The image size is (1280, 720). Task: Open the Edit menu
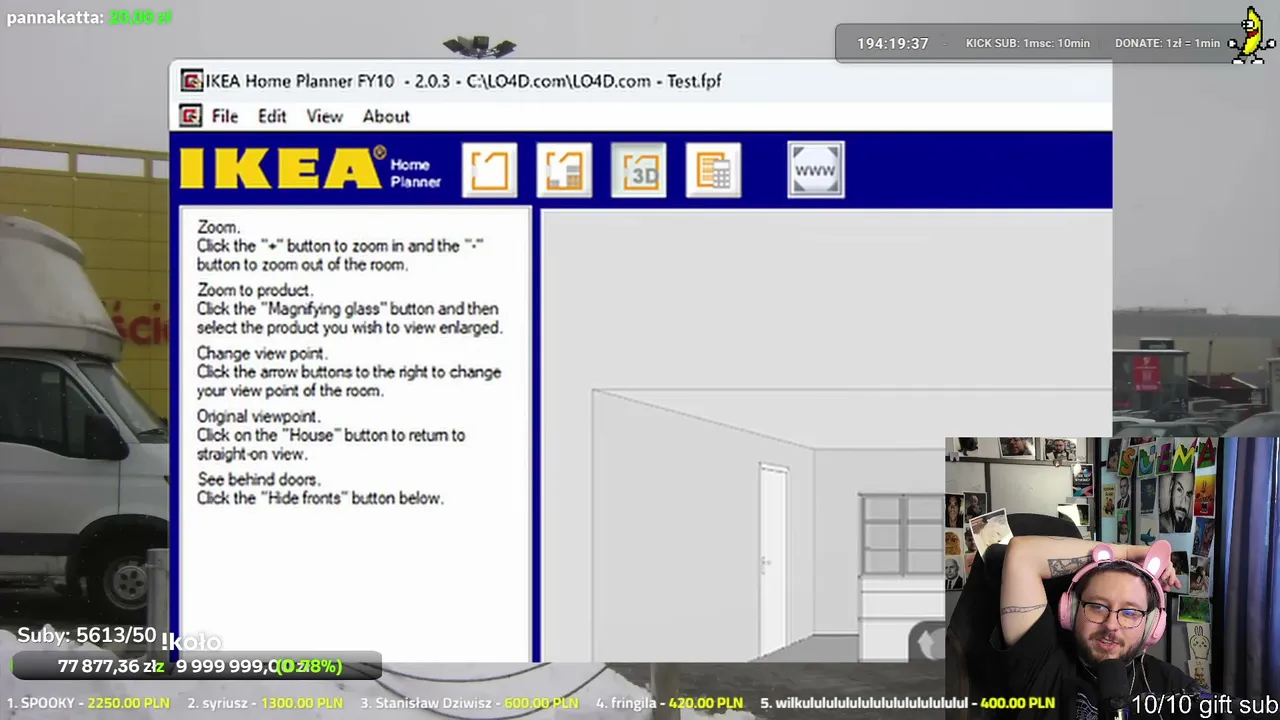click(x=272, y=116)
